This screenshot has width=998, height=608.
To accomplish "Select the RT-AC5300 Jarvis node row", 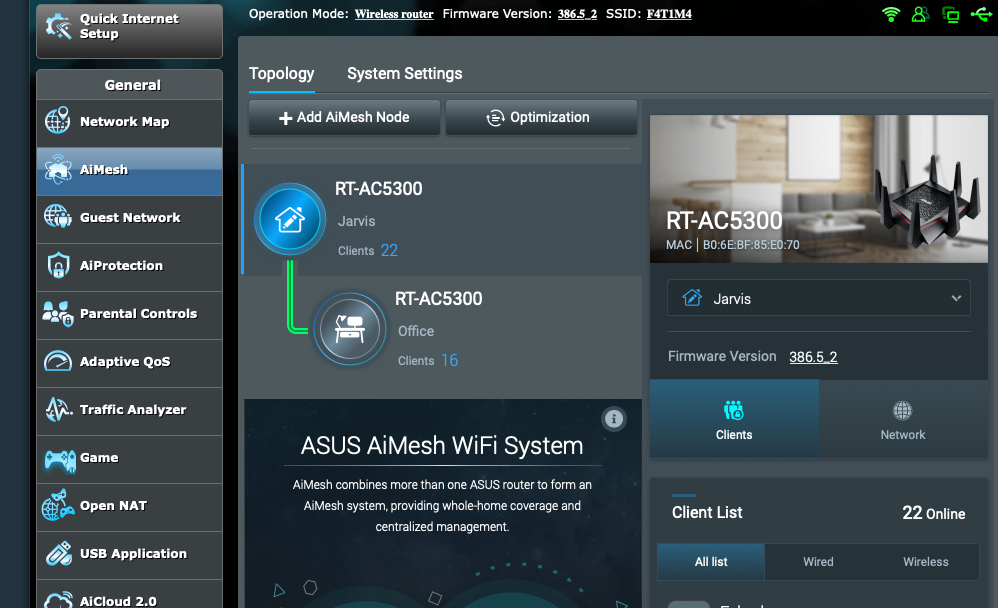I will [x=442, y=220].
